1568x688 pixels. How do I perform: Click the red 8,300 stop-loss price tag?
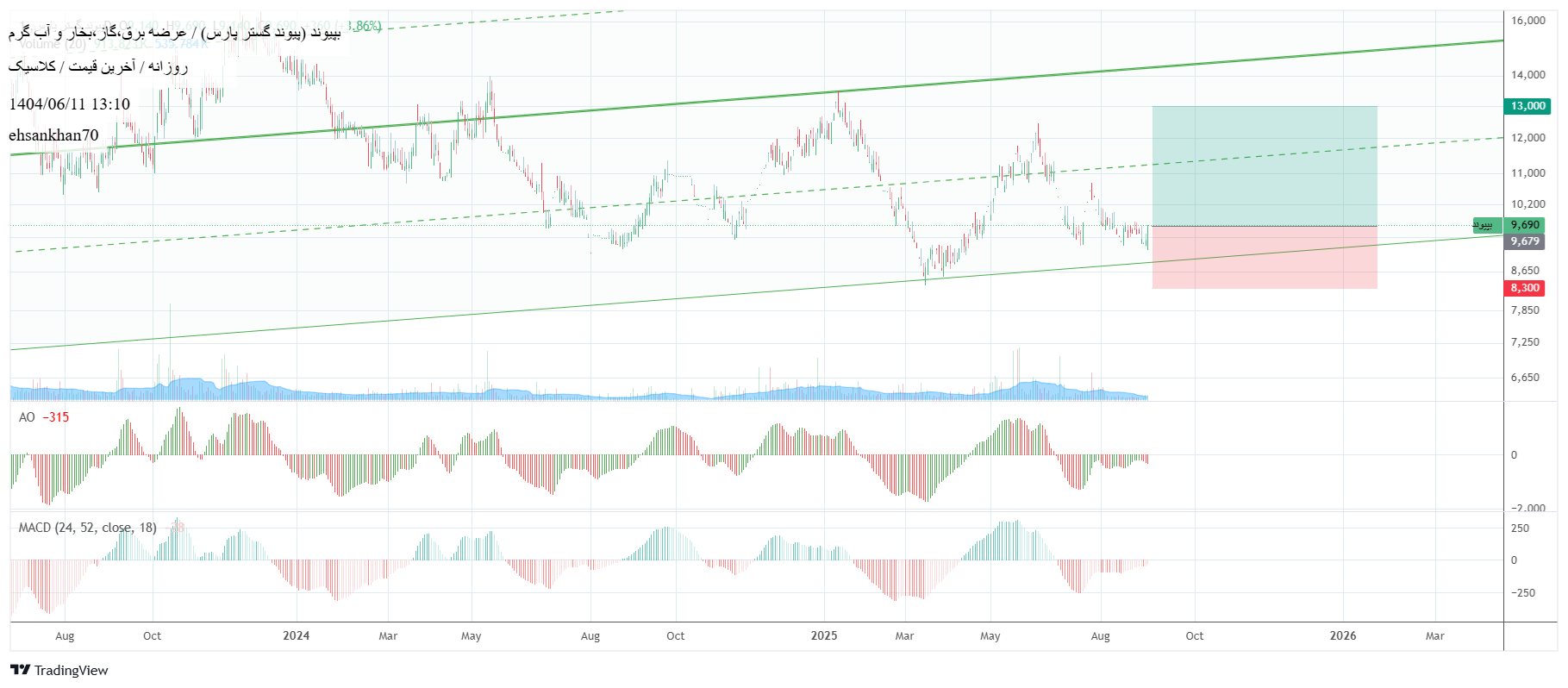(1524, 288)
